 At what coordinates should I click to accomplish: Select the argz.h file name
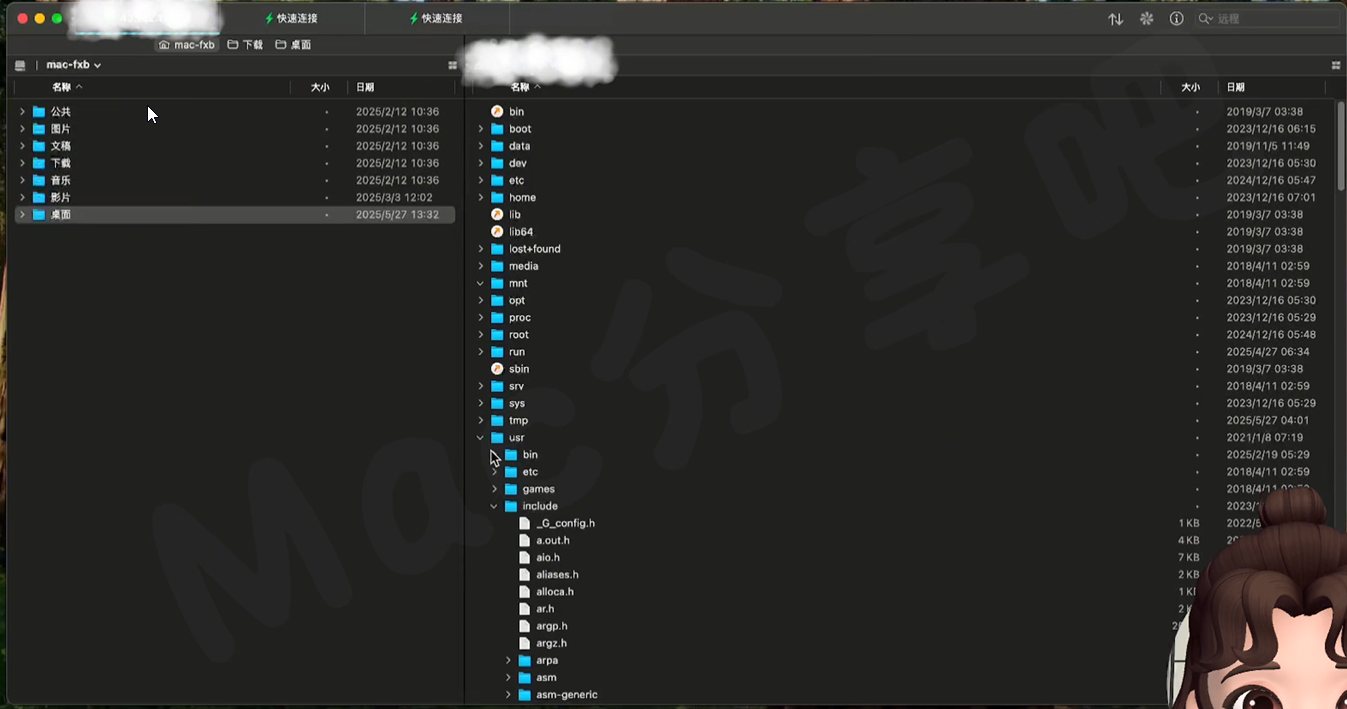tap(551, 643)
